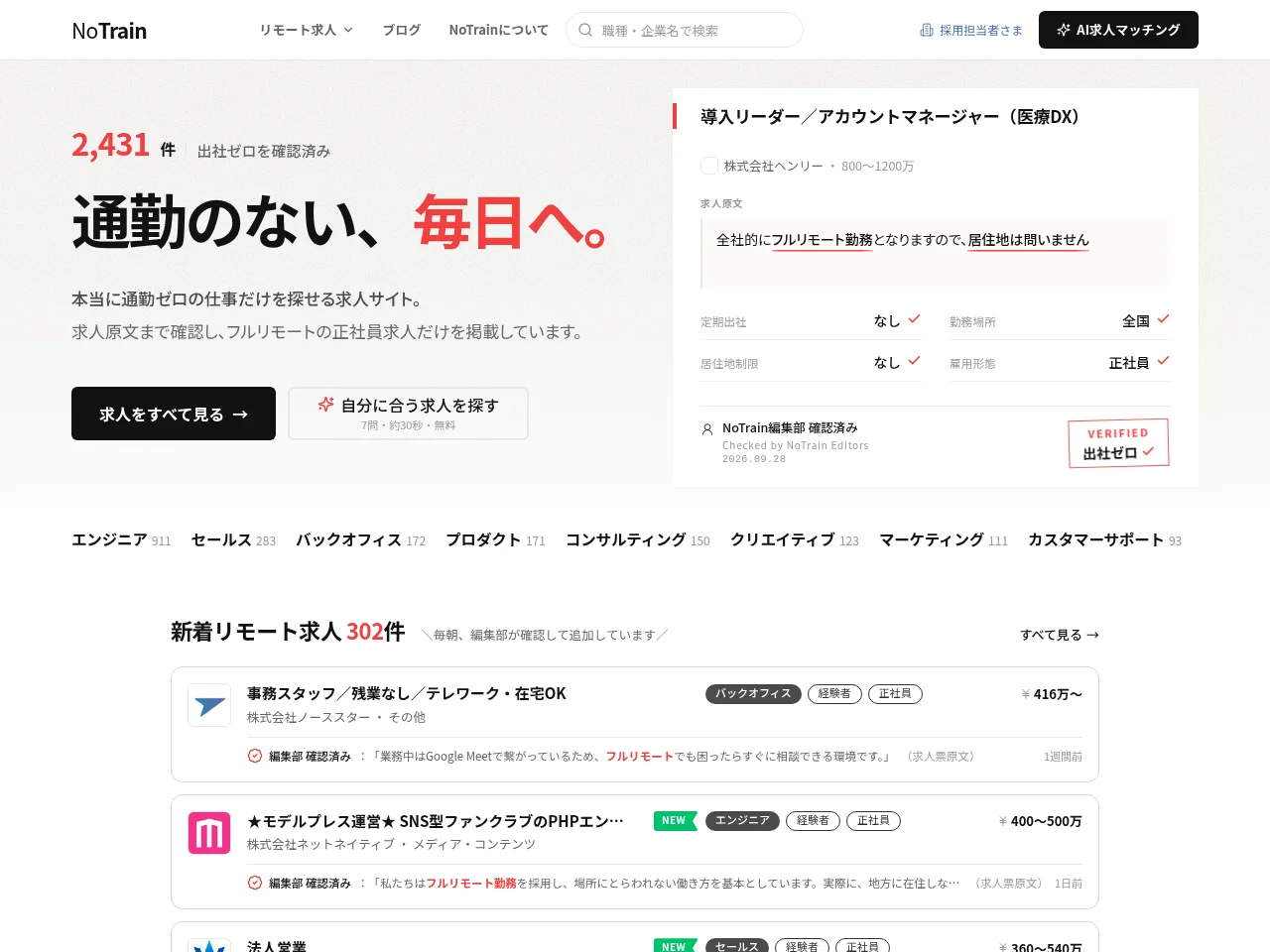Click the NEW badge on モデルプレス listing
This screenshot has width=1270, height=952.
[675, 820]
